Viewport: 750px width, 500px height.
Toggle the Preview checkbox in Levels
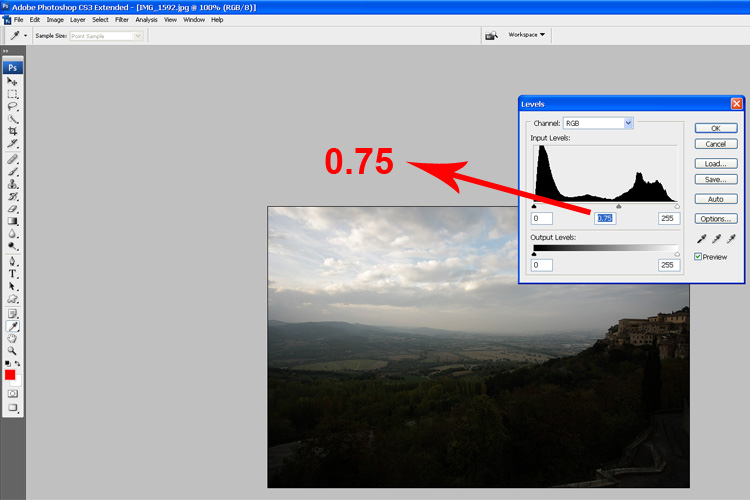(698, 257)
